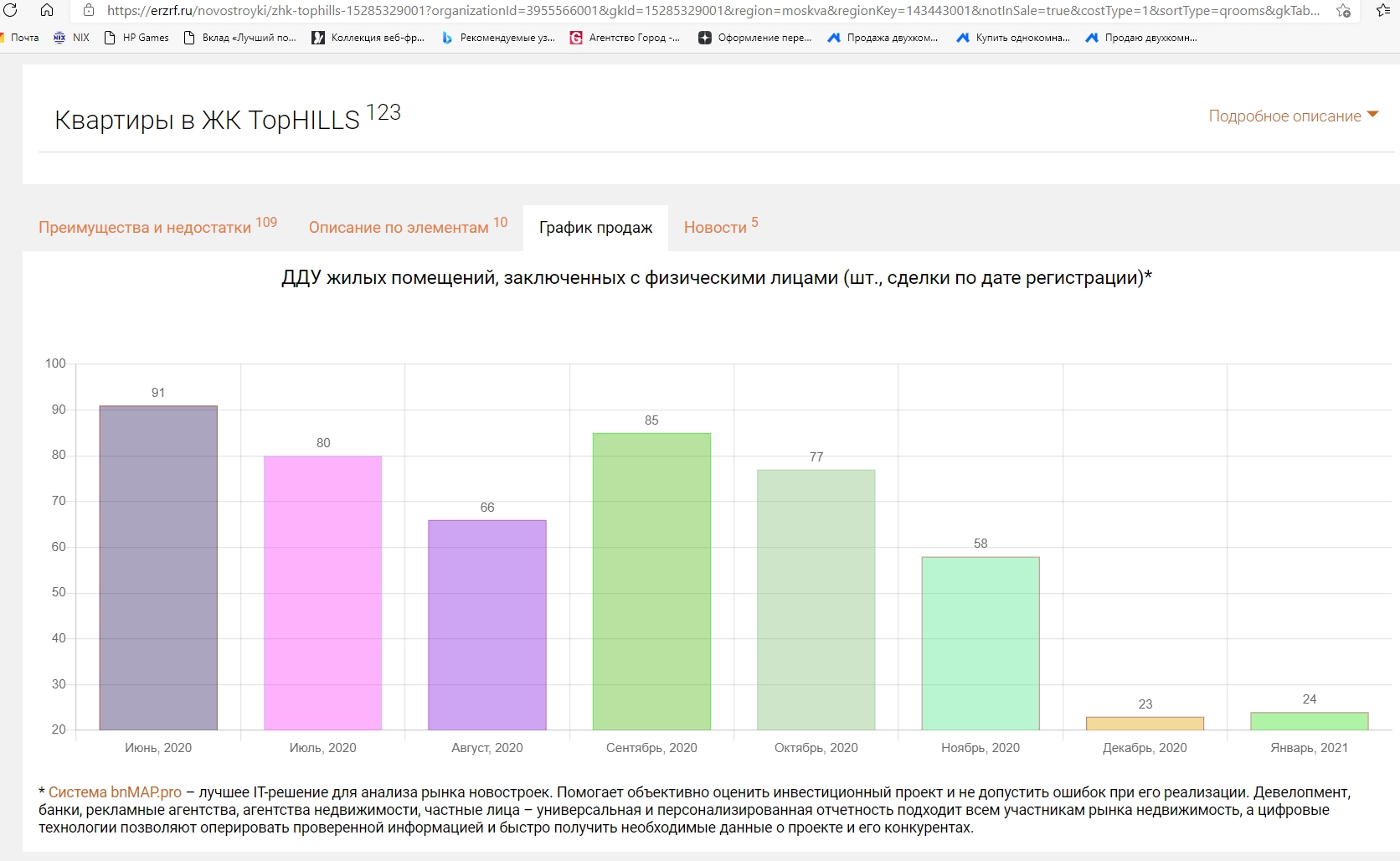Add page to favorites with star-plus icon
Viewport: 1400px width, 861px height.
1343,11
